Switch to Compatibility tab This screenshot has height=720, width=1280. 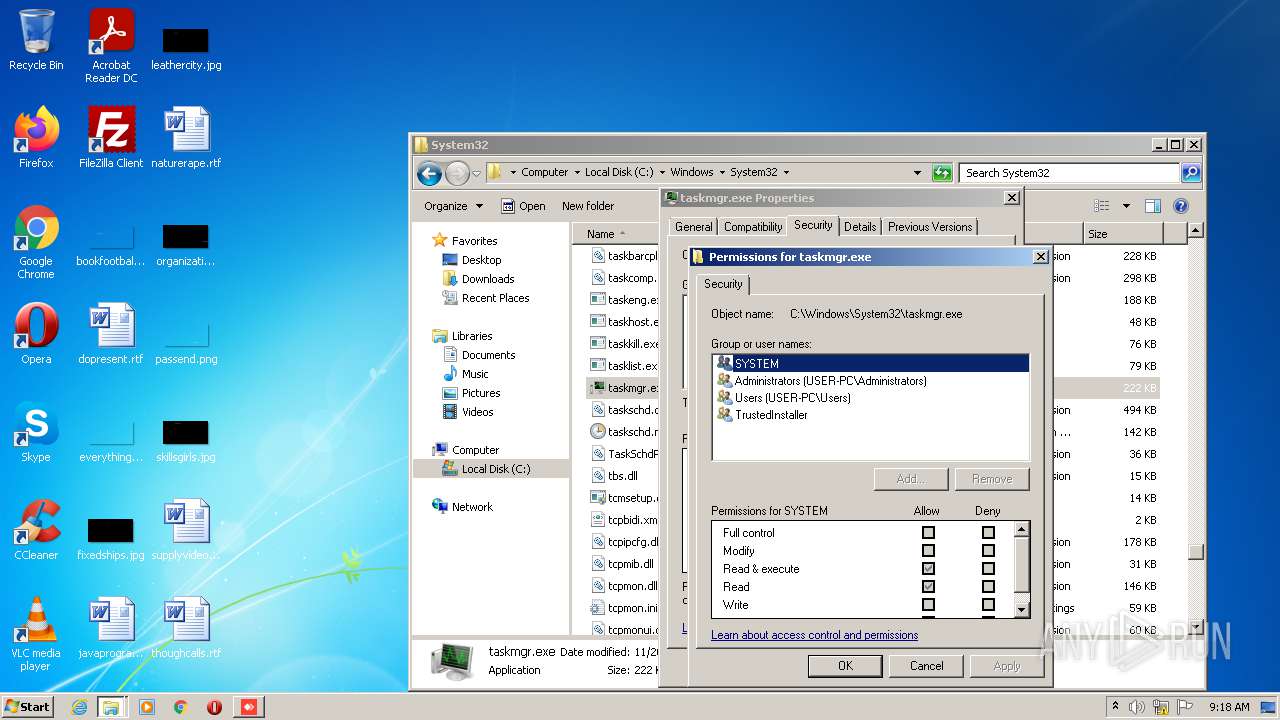click(x=753, y=227)
